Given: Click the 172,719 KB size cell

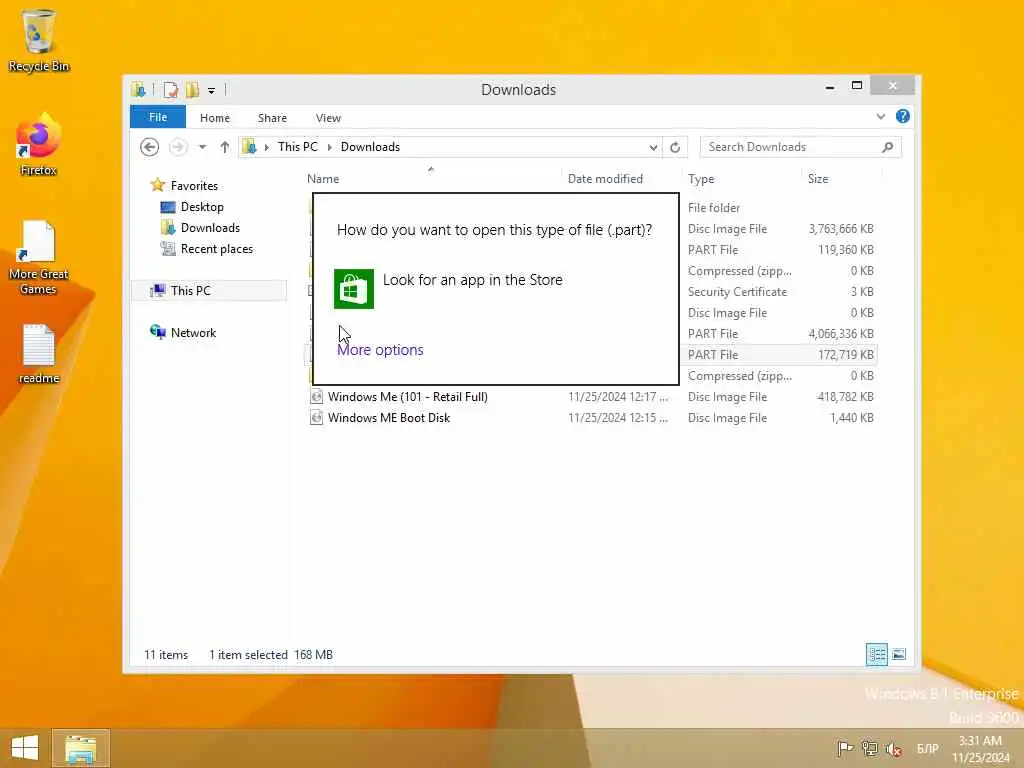Looking at the screenshot, I should coord(846,355).
